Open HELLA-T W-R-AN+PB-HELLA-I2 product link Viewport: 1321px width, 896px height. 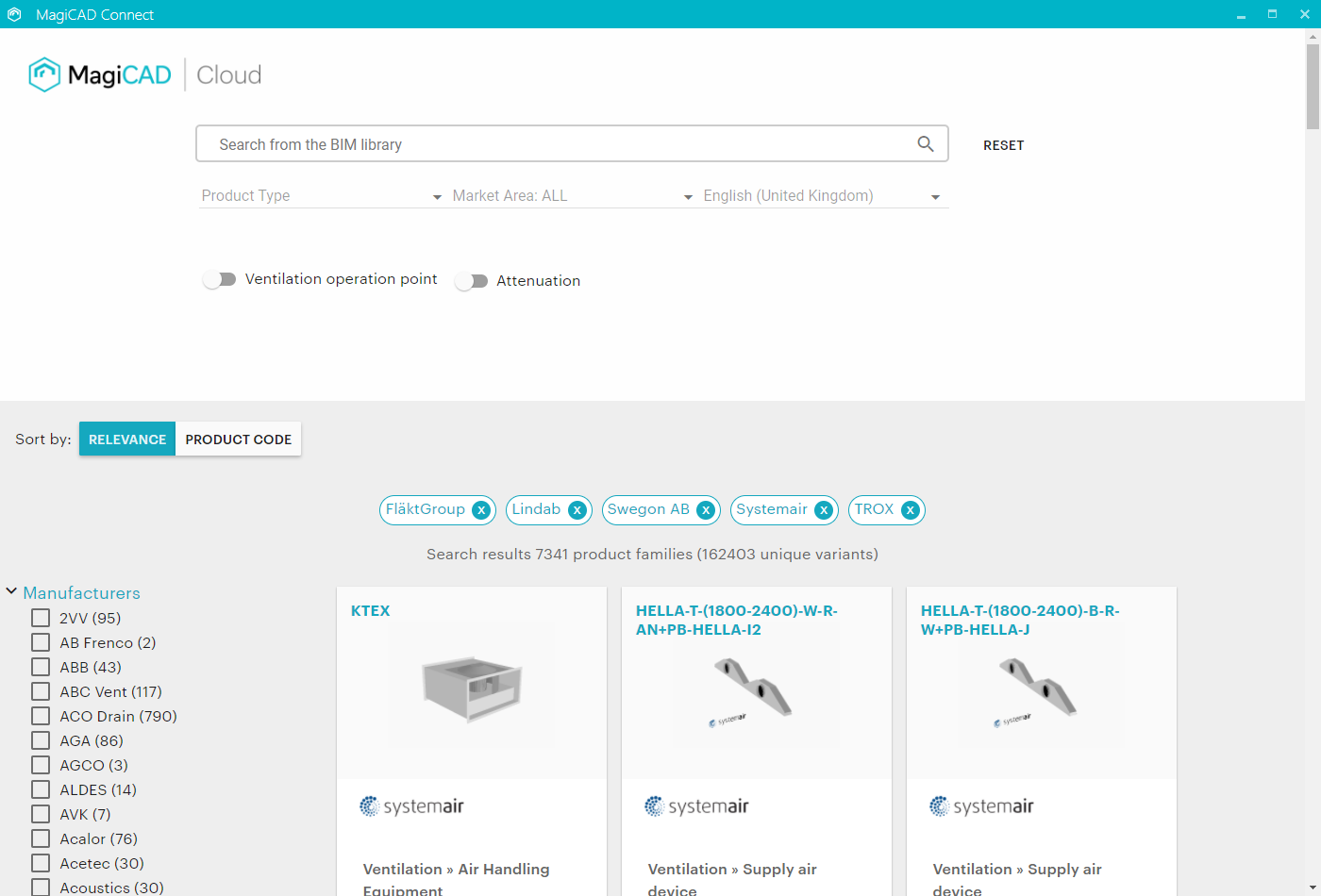[x=737, y=620]
